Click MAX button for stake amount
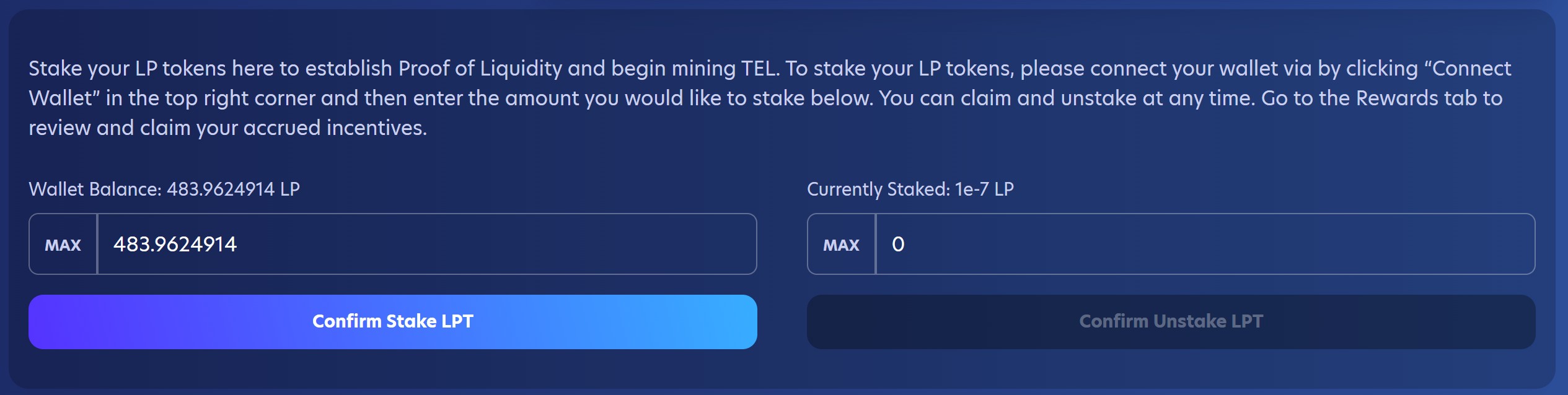Image resolution: width=1568 pixels, height=395 pixels. (x=63, y=245)
